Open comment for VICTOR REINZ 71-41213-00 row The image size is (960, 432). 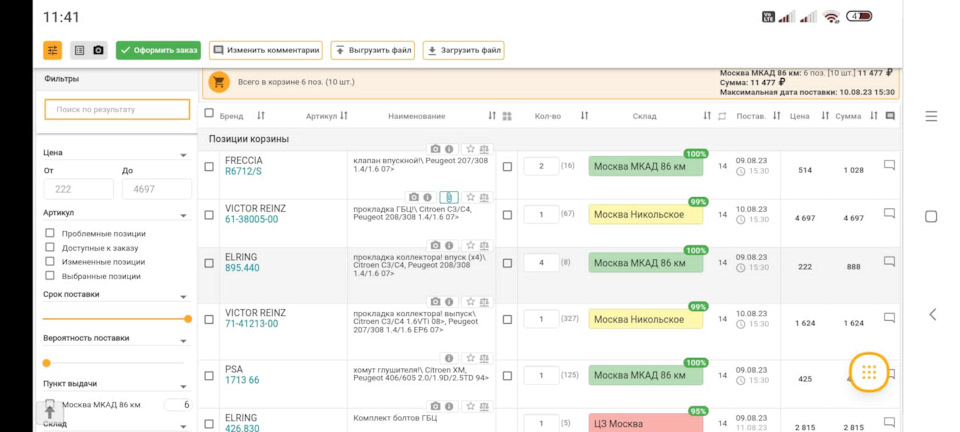(x=890, y=318)
